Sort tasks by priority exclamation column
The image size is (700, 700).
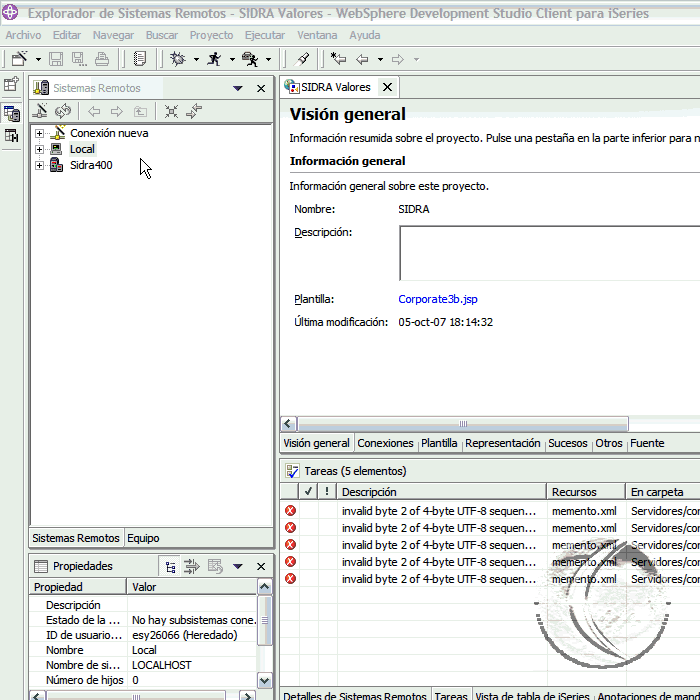coord(327,492)
